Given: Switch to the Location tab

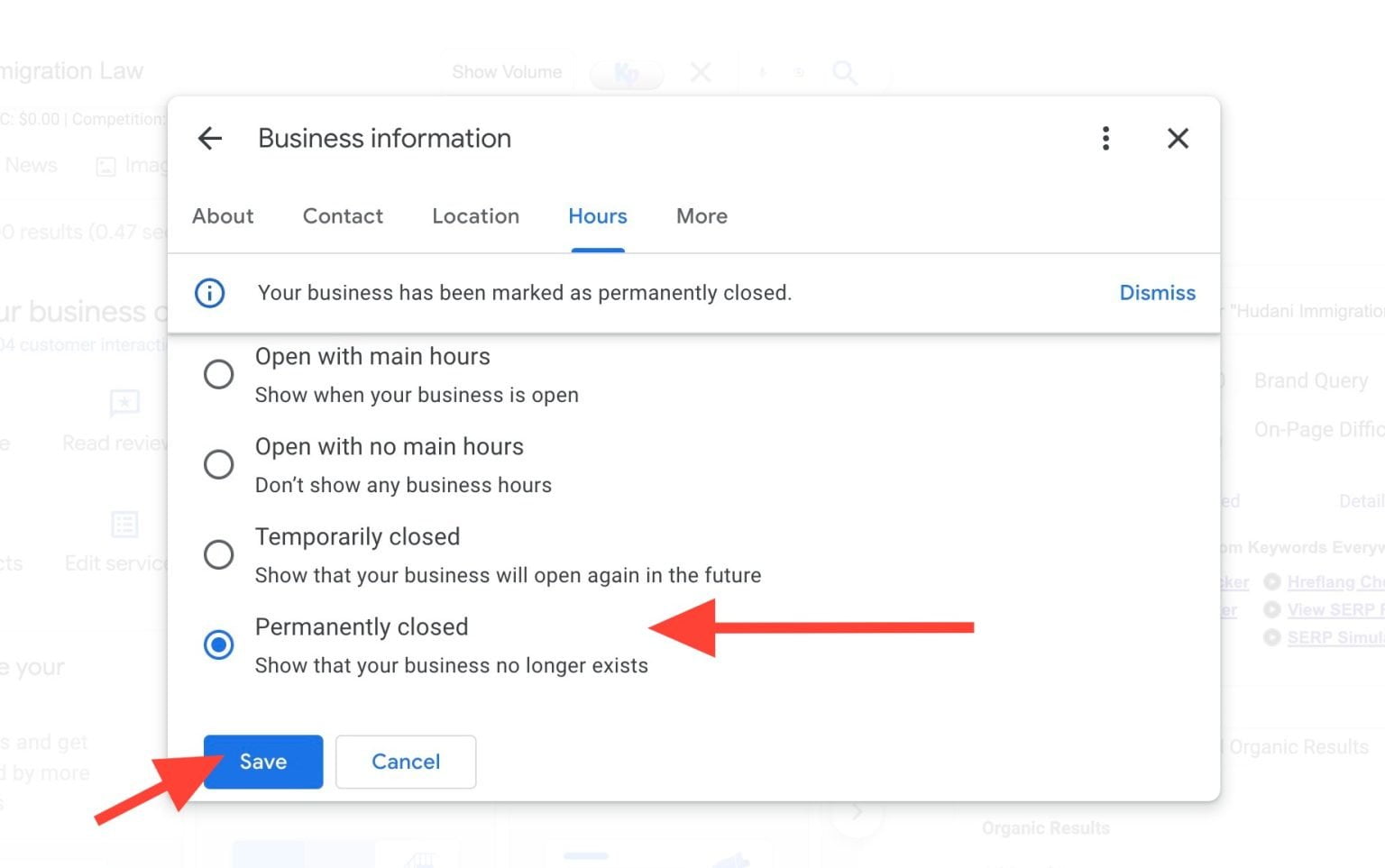Looking at the screenshot, I should [x=475, y=216].
